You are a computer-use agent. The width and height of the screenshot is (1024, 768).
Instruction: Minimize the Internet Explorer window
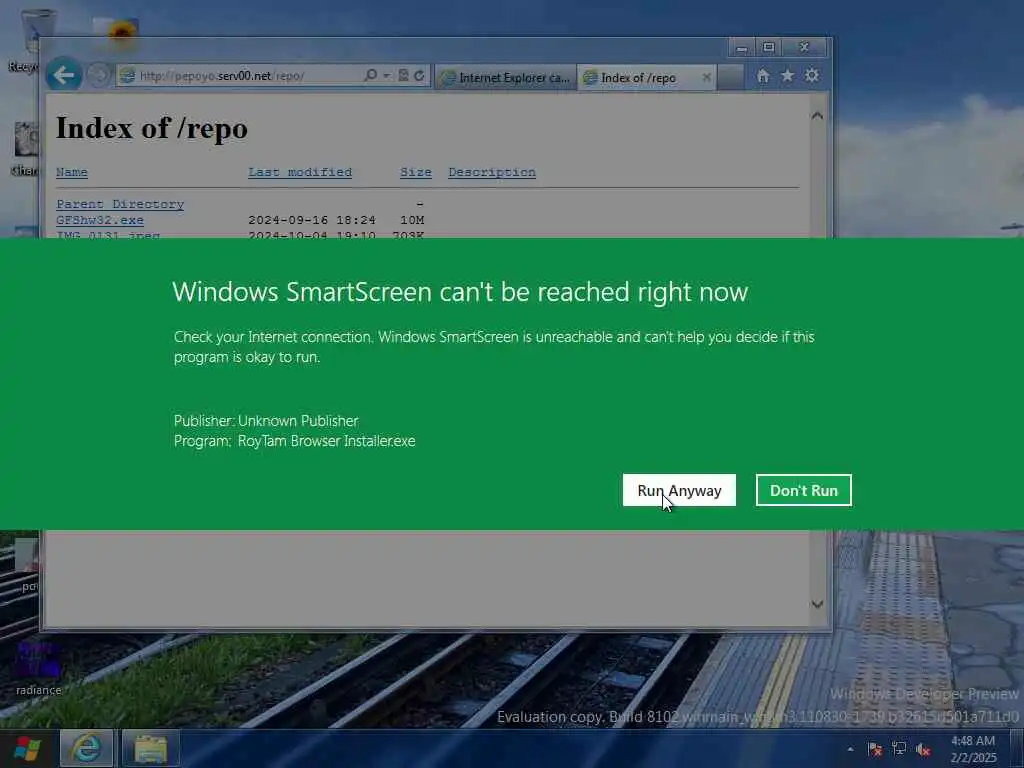741,48
